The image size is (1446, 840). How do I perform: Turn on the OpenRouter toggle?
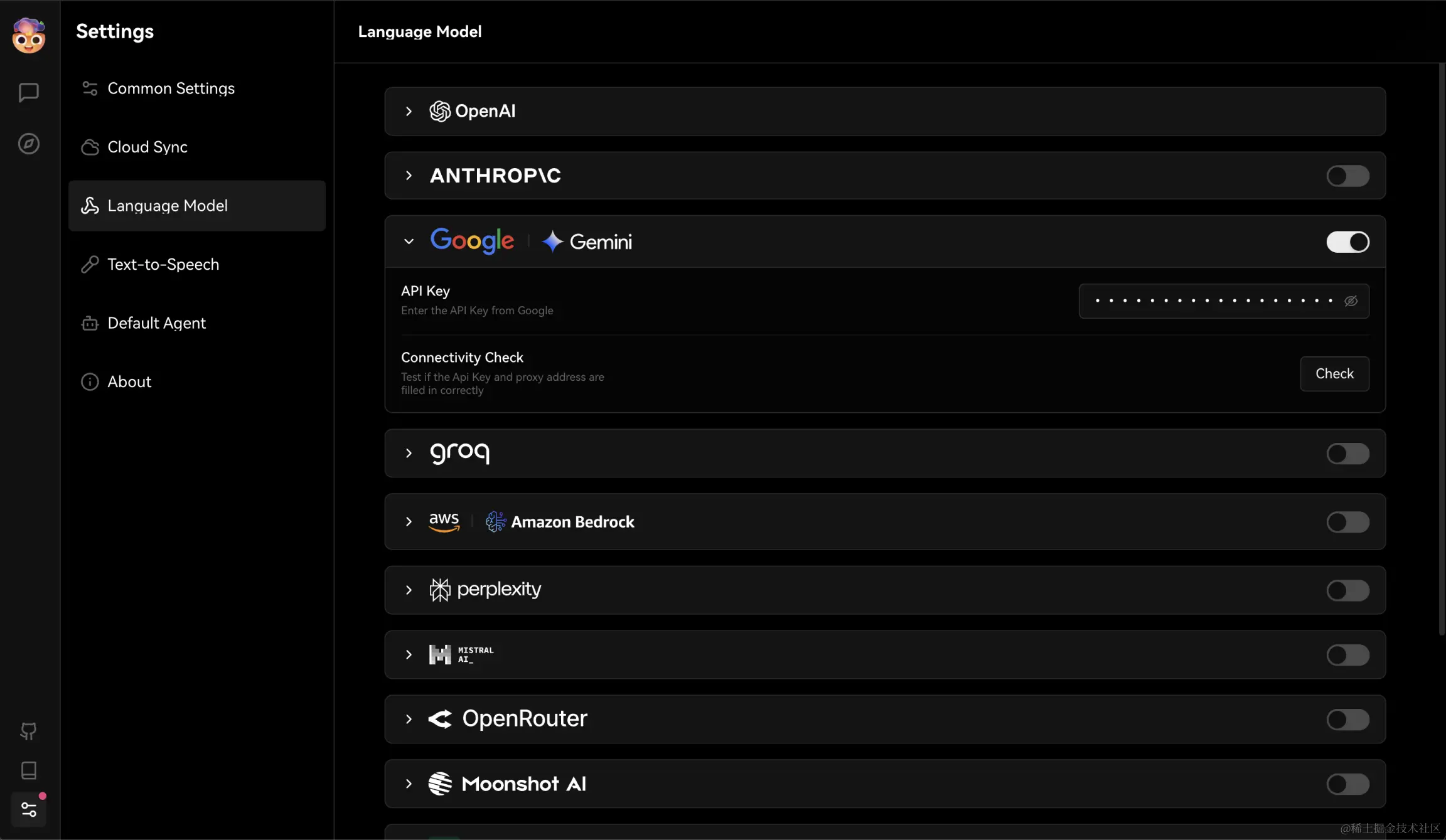pos(1347,719)
